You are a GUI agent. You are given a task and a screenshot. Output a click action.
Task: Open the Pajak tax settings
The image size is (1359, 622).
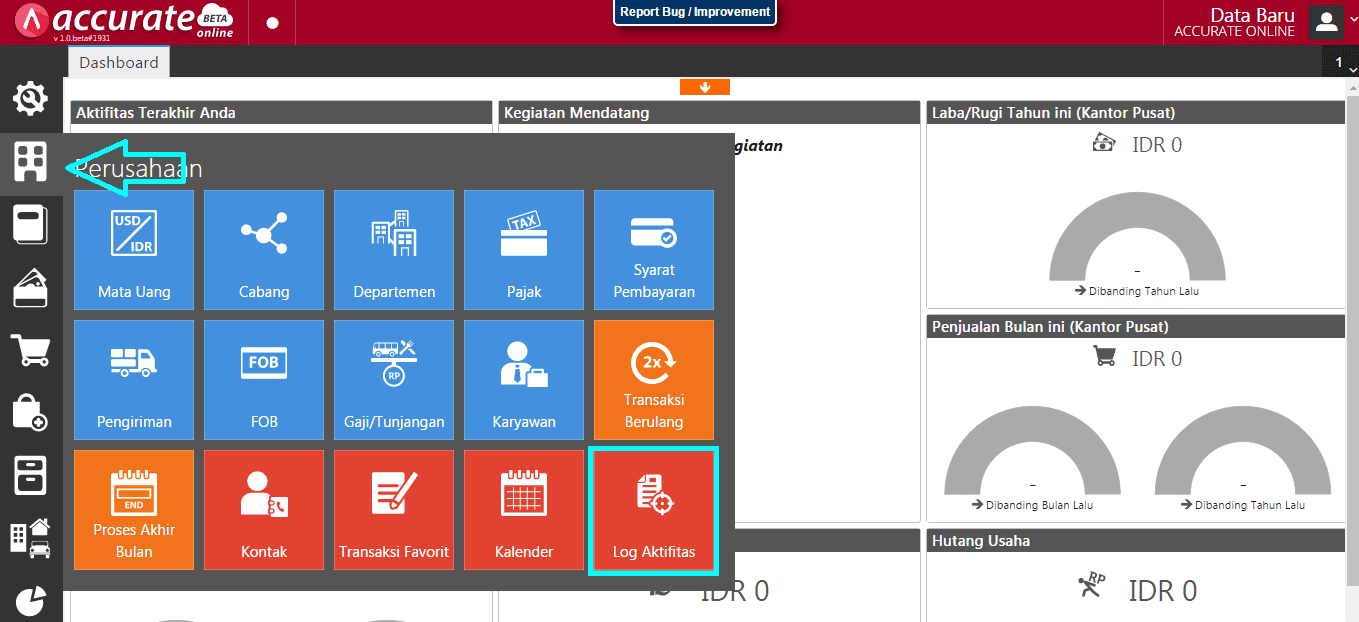pos(523,250)
